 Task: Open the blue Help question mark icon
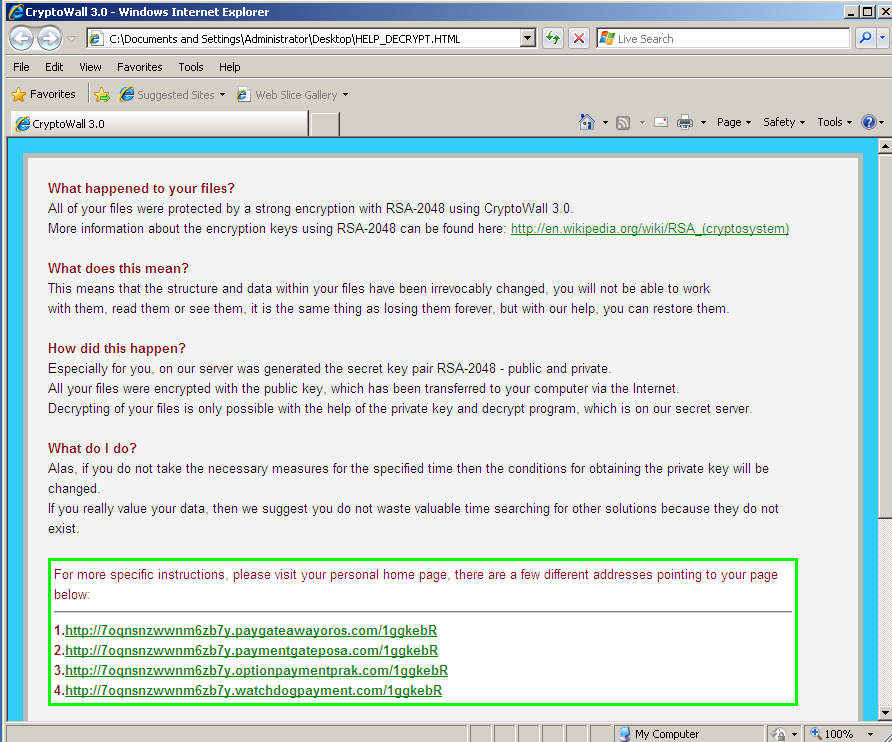869,122
